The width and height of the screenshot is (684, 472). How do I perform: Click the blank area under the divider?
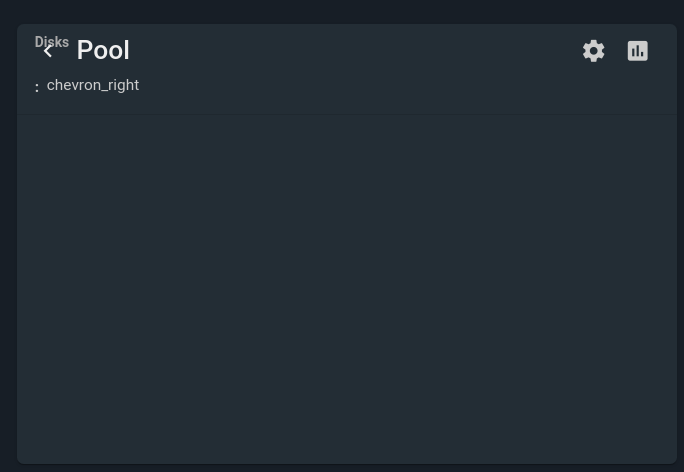point(346,288)
